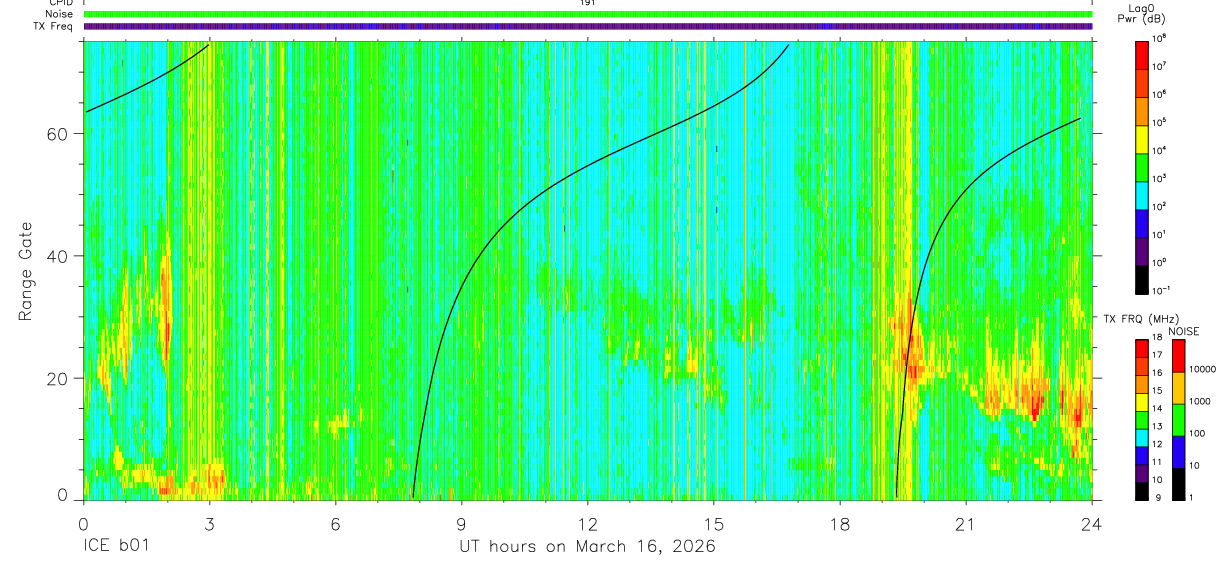Click the '9' tick label on the UT hours axis
1228x567 pixels.
pyautogui.click(x=461, y=523)
